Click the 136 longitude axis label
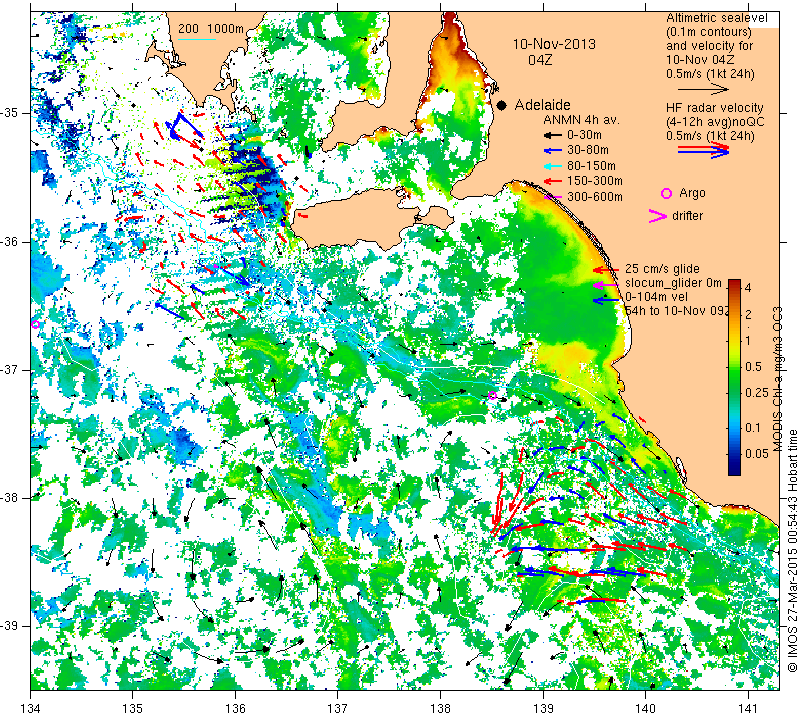The width and height of the screenshot is (800, 720). point(235,708)
